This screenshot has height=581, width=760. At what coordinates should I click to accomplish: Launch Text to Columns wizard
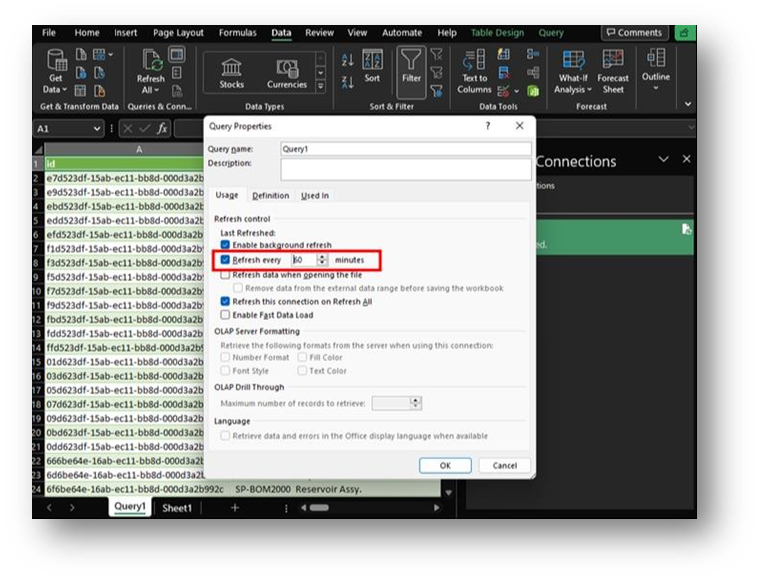(x=474, y=72)
